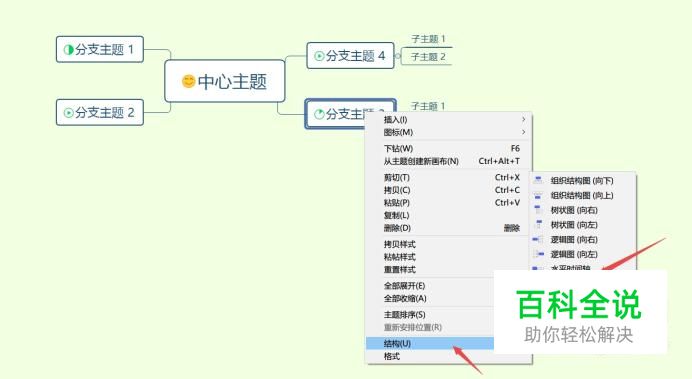Click the progress icon on 分支主题 4
This screenshot has width=692, height=379.
click(x=319, y=56)
